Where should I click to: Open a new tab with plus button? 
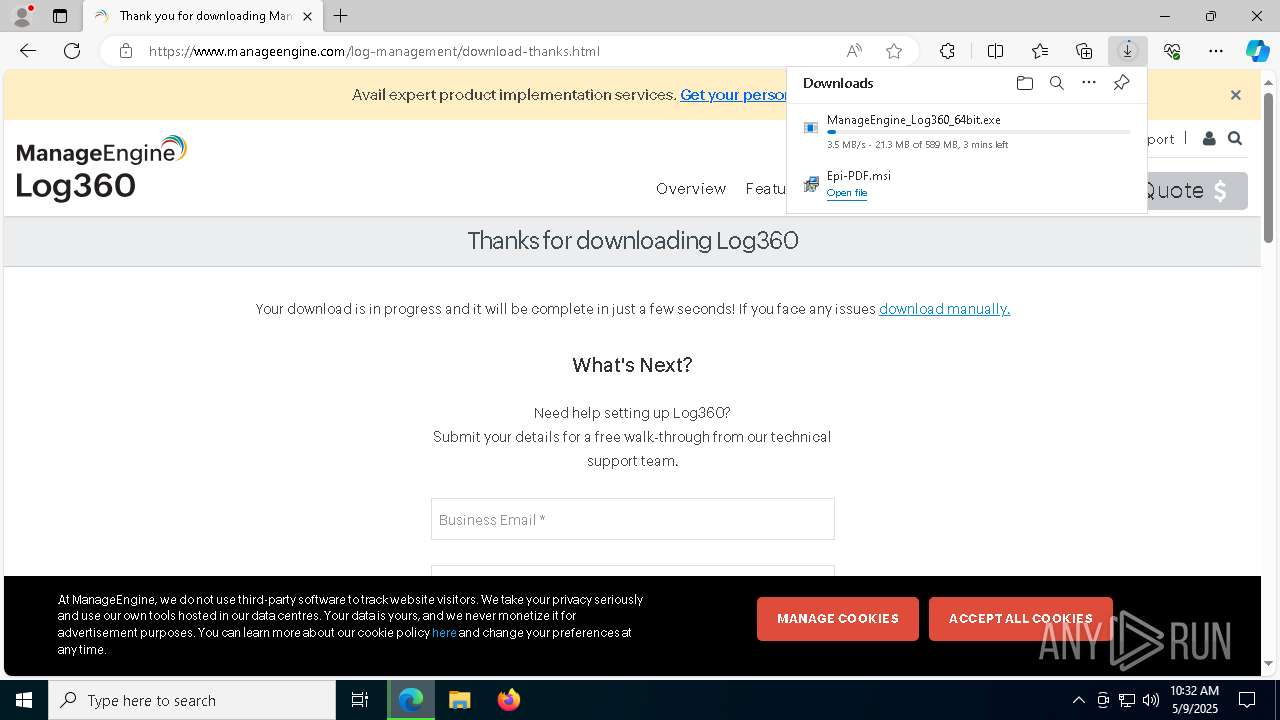[341, 16]
